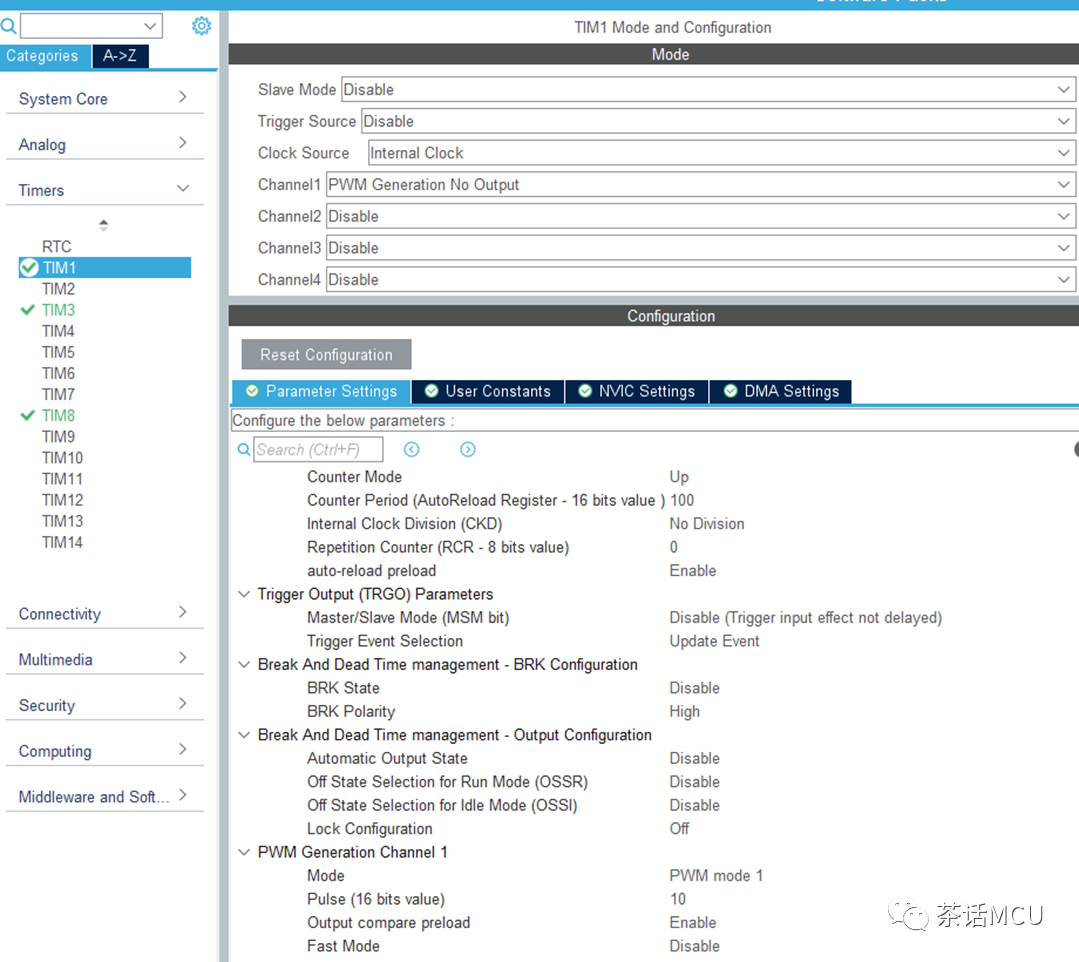Click the parameter Search (Ctrl+F) field
The height and width of the screenshot is (962, 1079).
318,450
